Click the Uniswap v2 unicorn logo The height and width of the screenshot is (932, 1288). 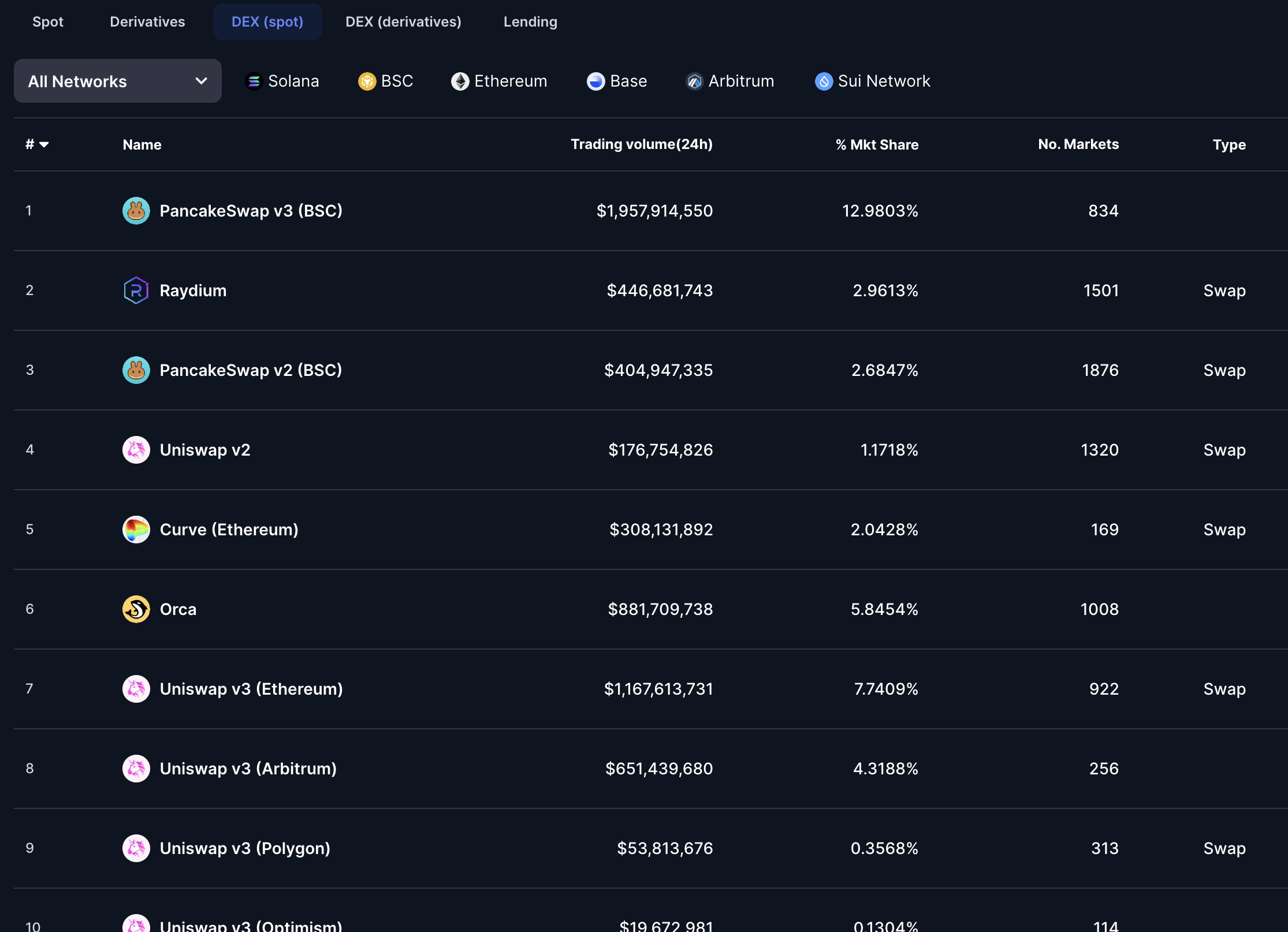(x=136, y=450)
